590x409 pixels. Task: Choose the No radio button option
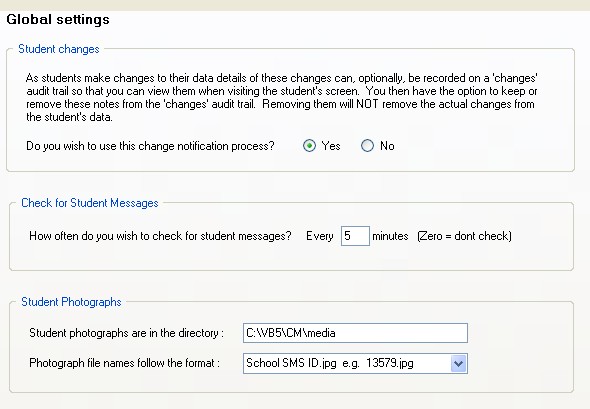[367, 146]
